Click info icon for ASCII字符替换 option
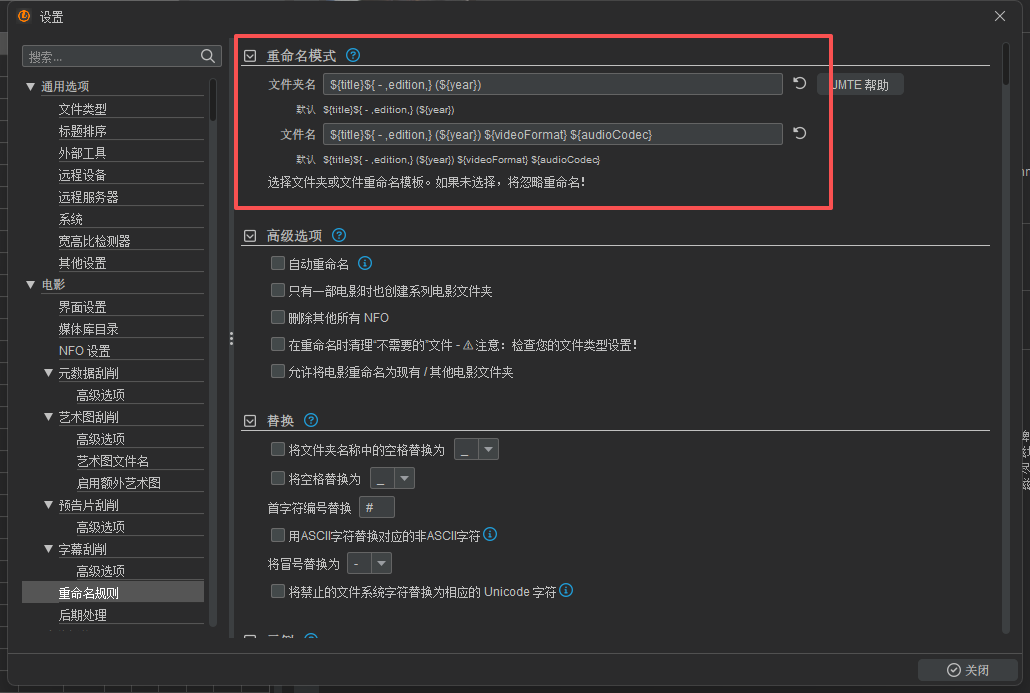The height and width of the screenshot is (693, 1030). point(490,535)
